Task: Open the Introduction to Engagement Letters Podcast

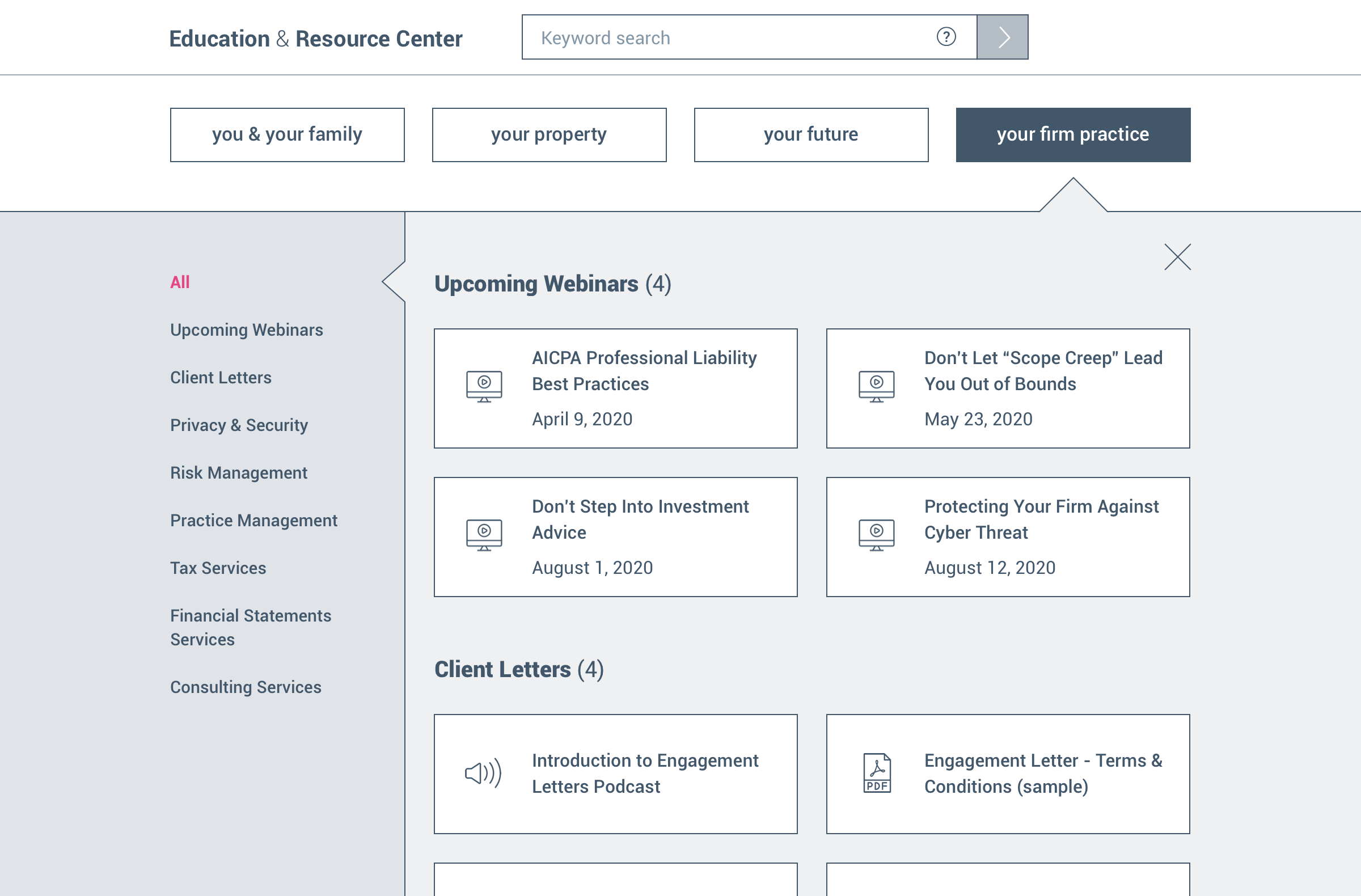Action: pos(645,773)
